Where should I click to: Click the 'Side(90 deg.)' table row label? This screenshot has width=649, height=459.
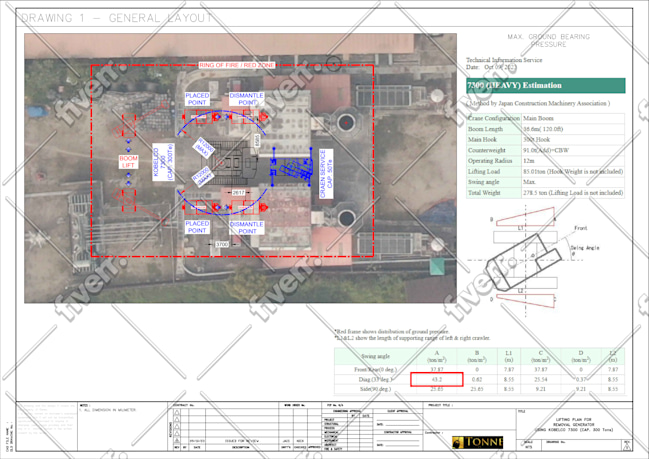click(x=375, y=389)
